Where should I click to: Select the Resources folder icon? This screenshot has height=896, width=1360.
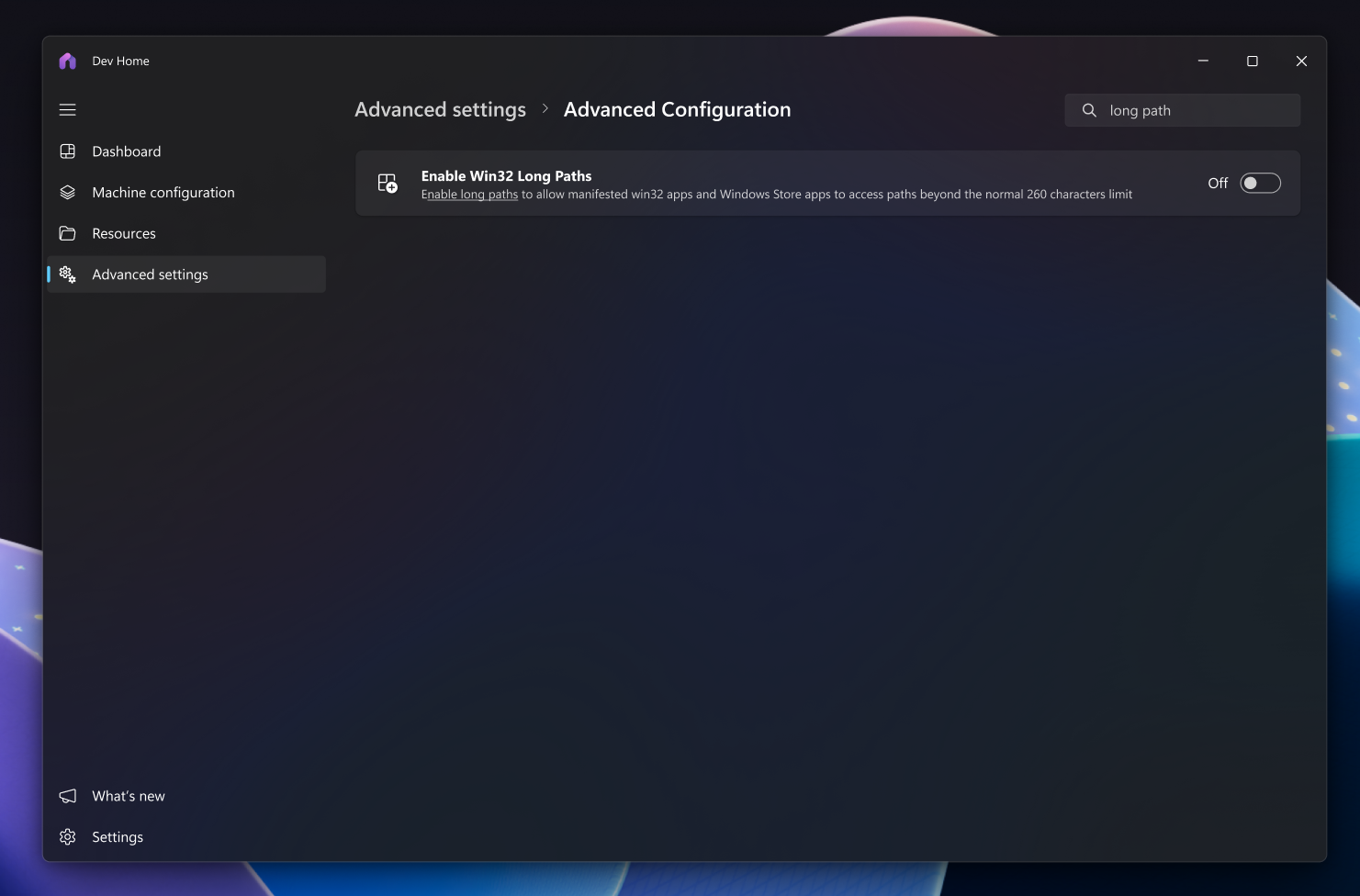click(x=67, y=233)
